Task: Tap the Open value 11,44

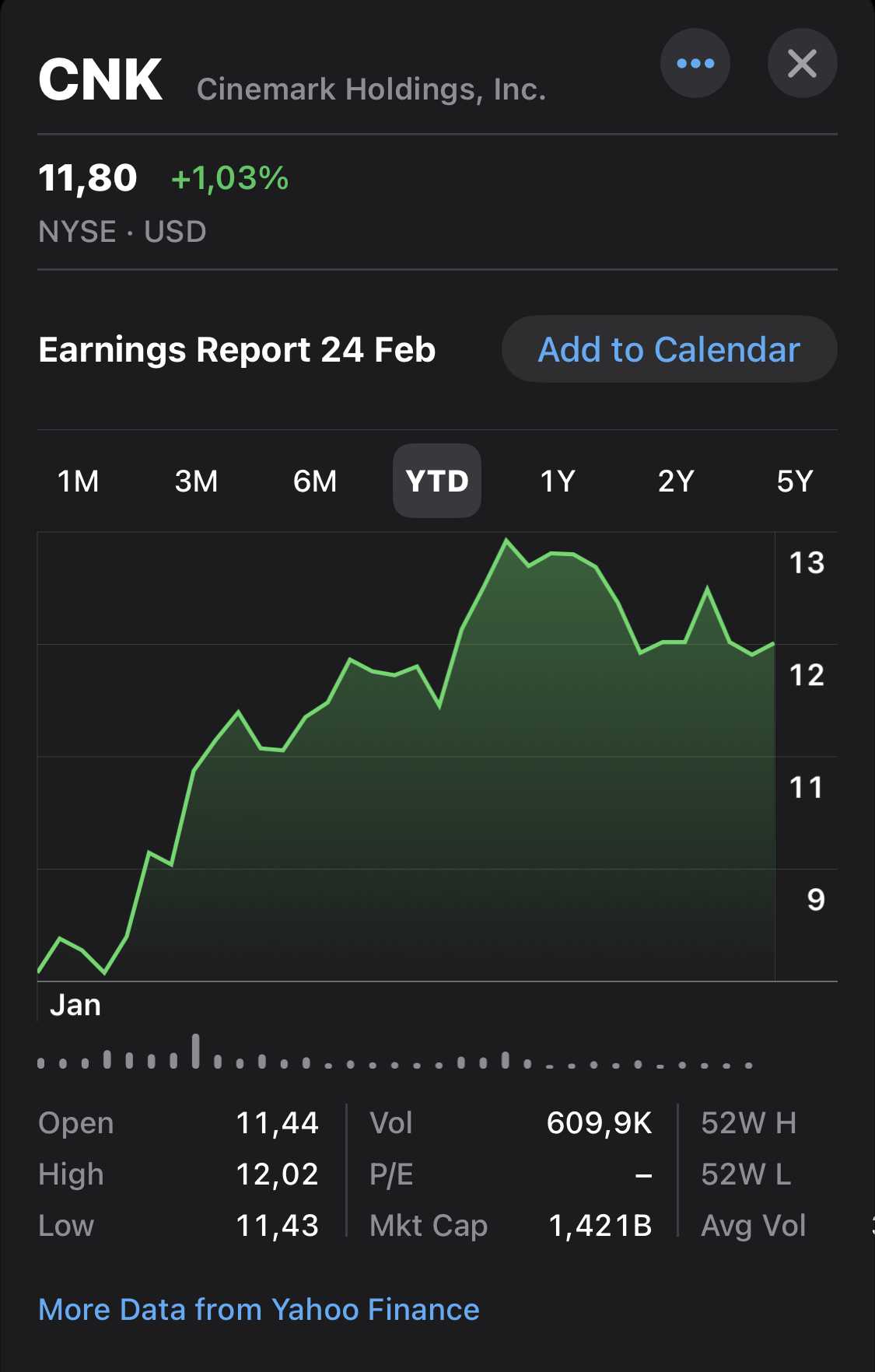Action: click(278, 1123)
